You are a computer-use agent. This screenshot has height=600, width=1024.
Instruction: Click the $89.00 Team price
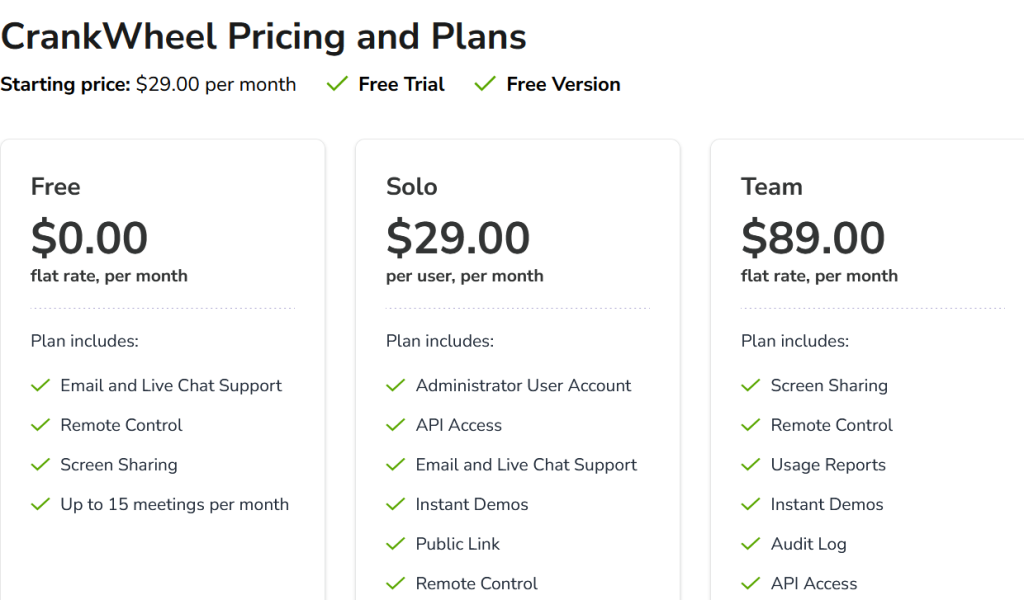813,239
